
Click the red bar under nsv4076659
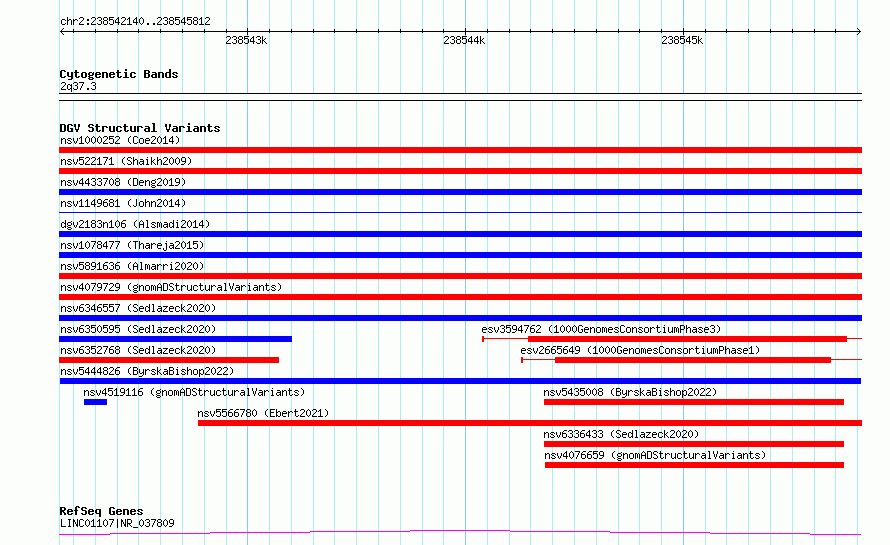[694, 465]
